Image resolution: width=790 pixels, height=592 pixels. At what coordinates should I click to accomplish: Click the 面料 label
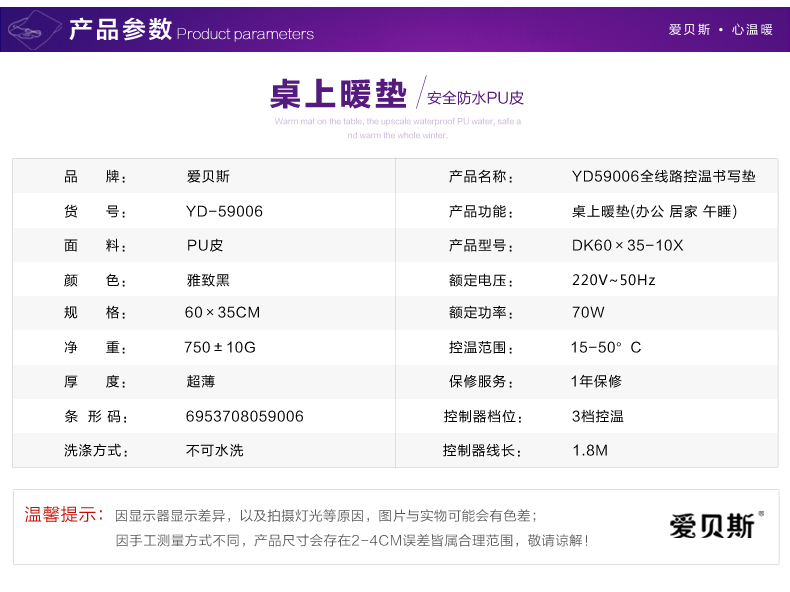(x=95, y=245)
